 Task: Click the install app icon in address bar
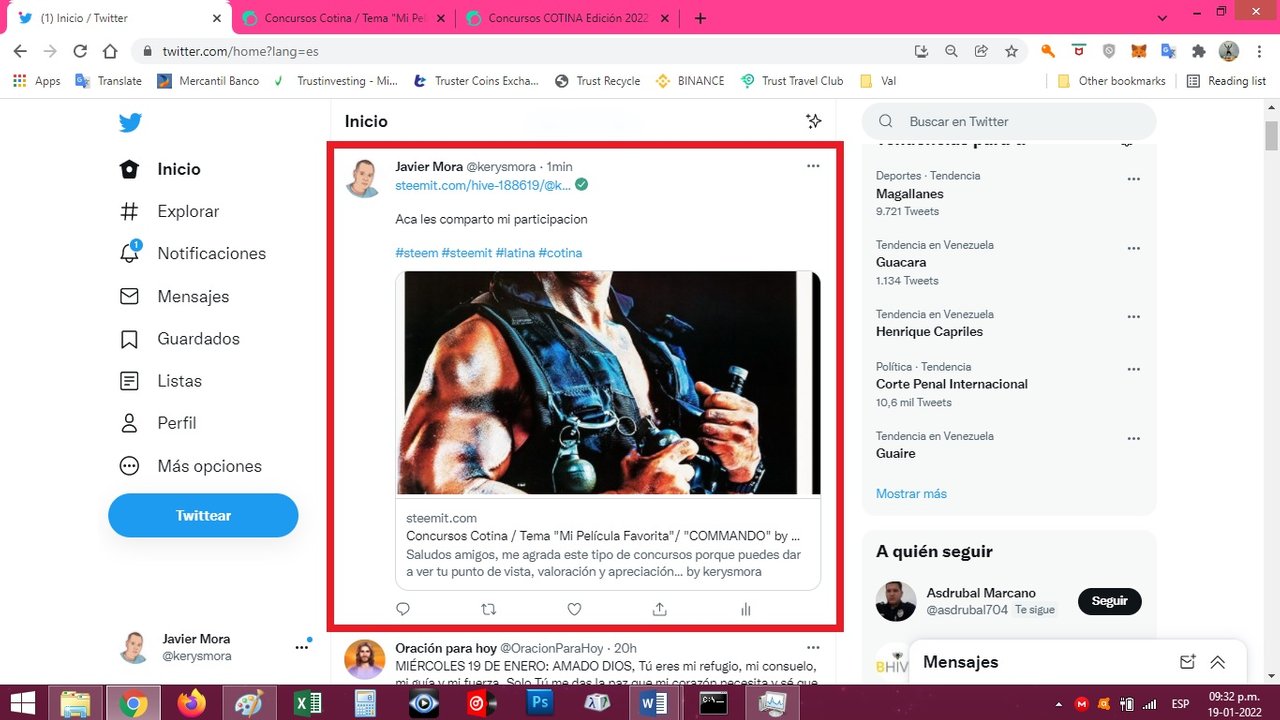(921, 51)
